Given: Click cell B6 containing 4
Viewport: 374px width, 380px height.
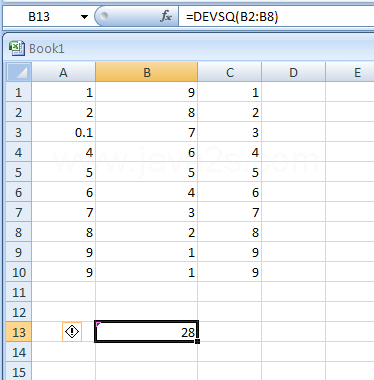Looking at the screenshot, I should point(147,192).
